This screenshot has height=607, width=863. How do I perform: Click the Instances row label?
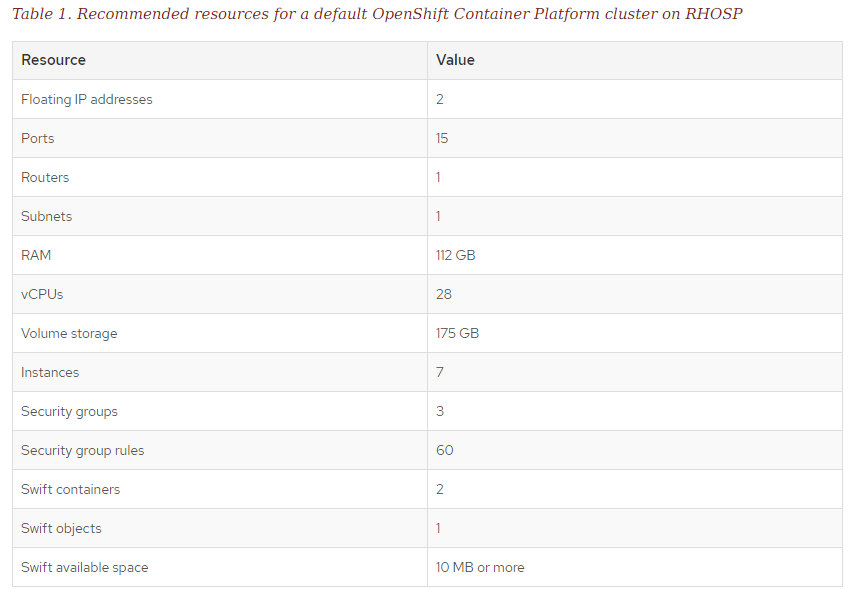(50, 372)
